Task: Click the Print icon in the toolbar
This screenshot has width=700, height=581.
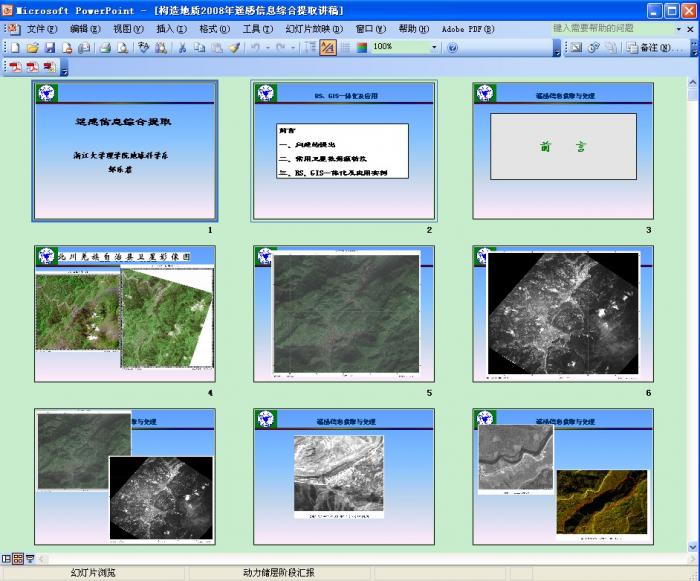Action: click(x=106, y=47)
